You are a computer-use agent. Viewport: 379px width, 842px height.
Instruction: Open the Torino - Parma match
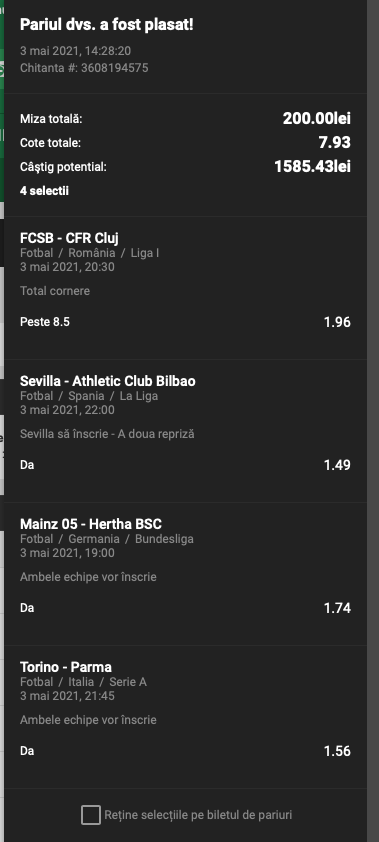66,667
